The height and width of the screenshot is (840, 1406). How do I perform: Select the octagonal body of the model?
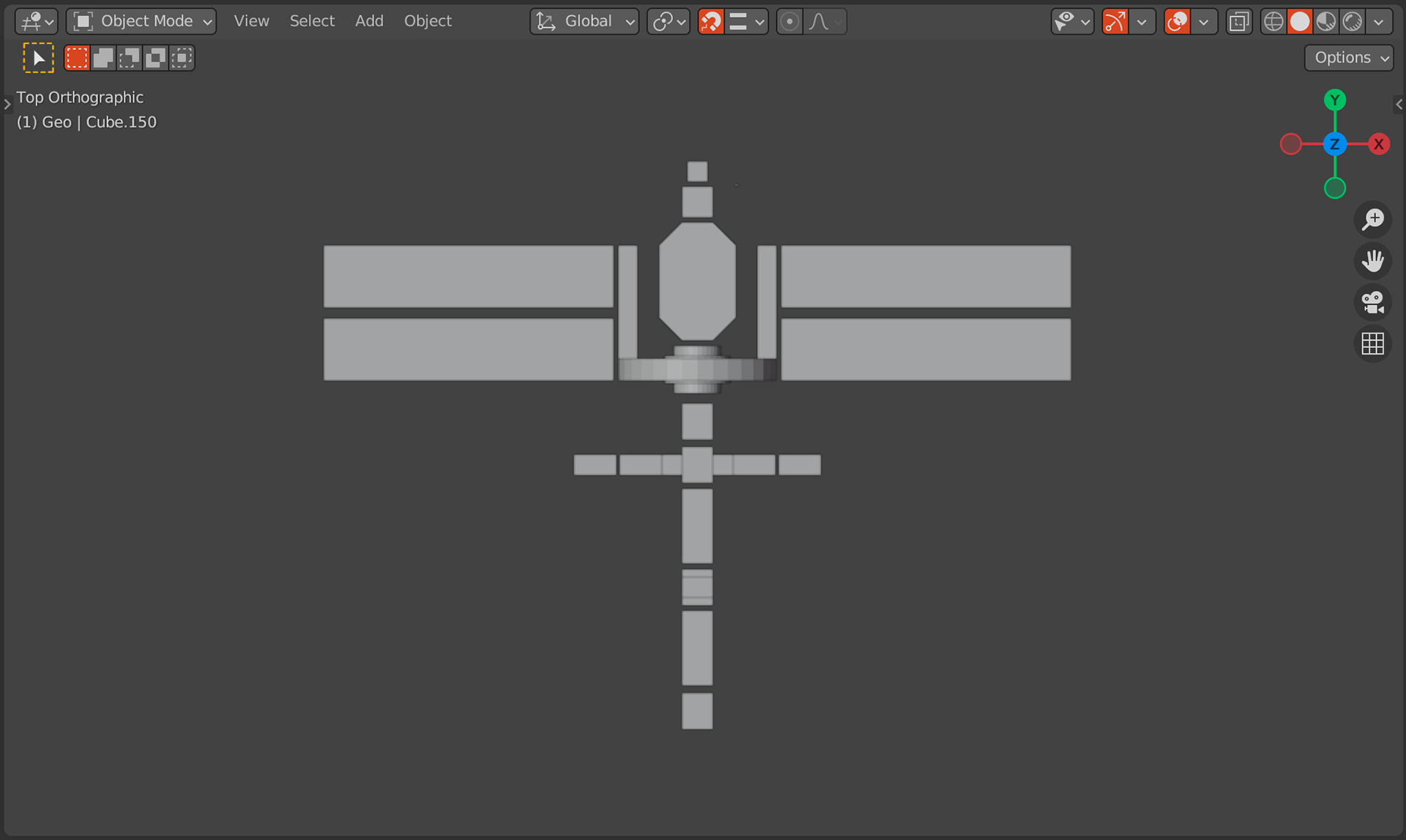point(697,282)
